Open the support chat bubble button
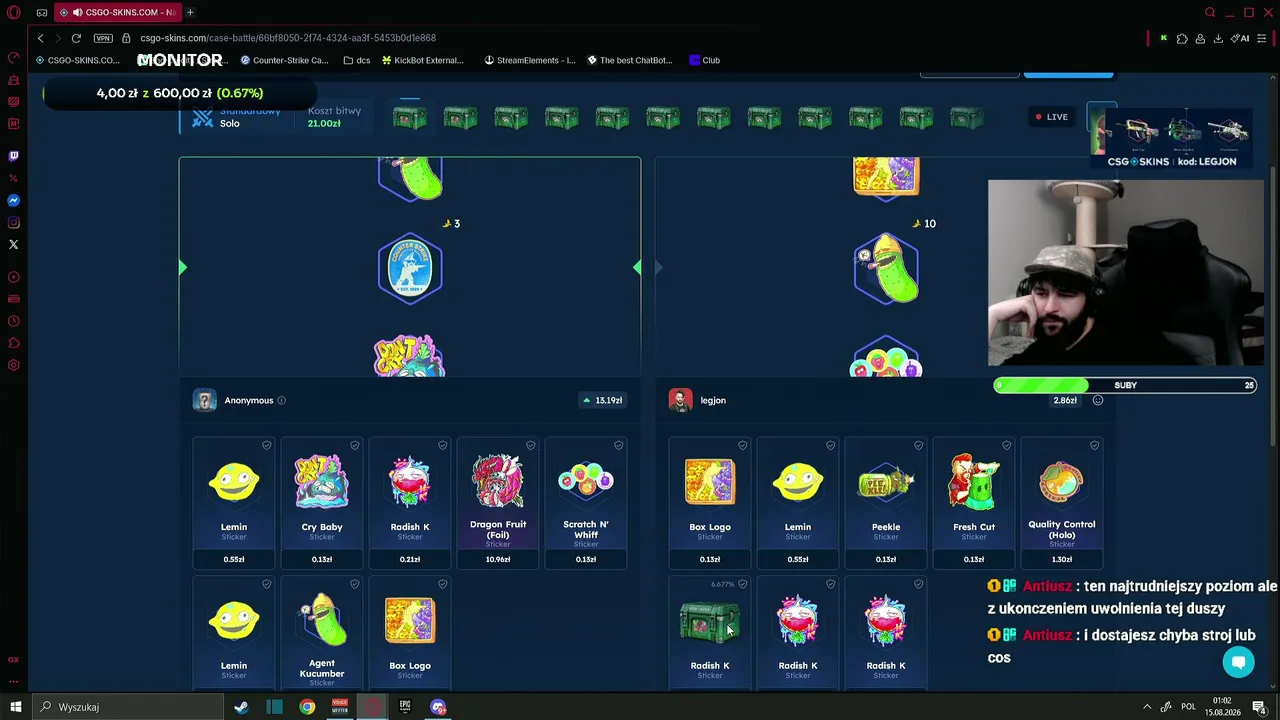 coord(1238,662)
